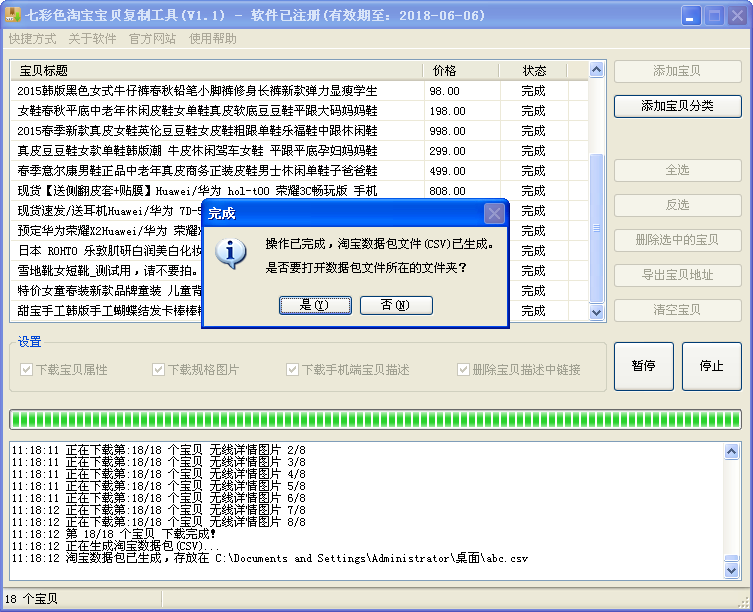
Task: Click the 状态 column header
Action: click(x=534, y=71)
